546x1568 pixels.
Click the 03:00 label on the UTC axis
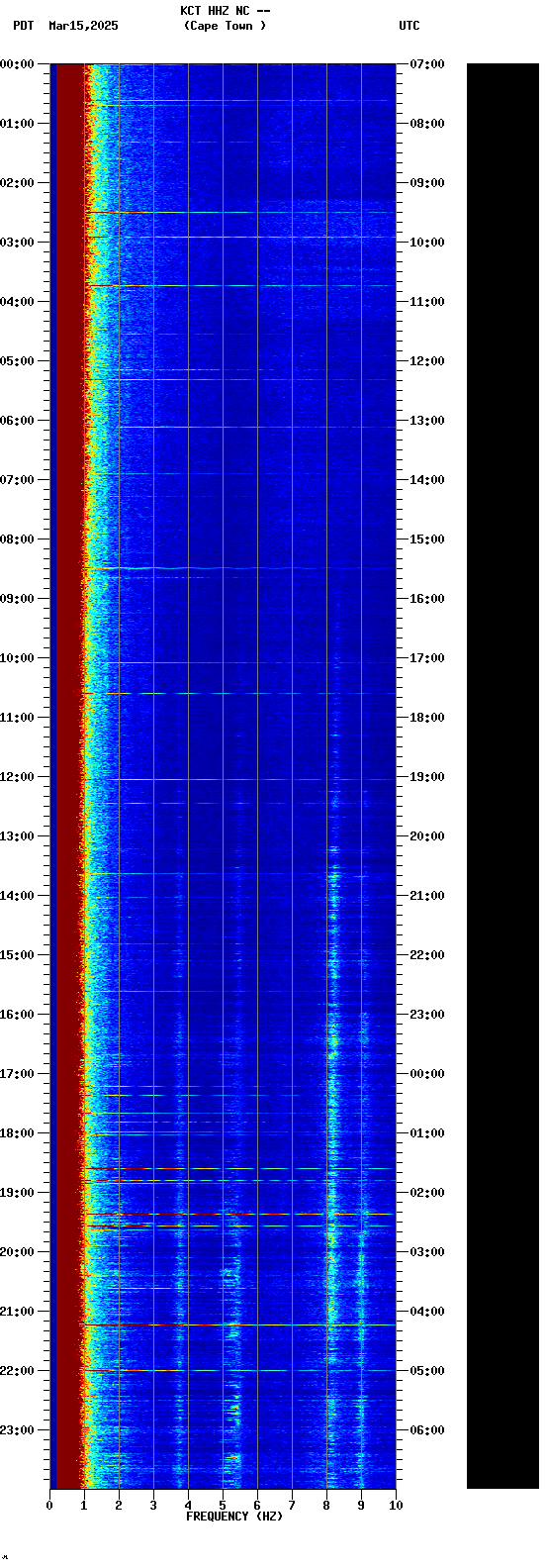coord(427,1252)
